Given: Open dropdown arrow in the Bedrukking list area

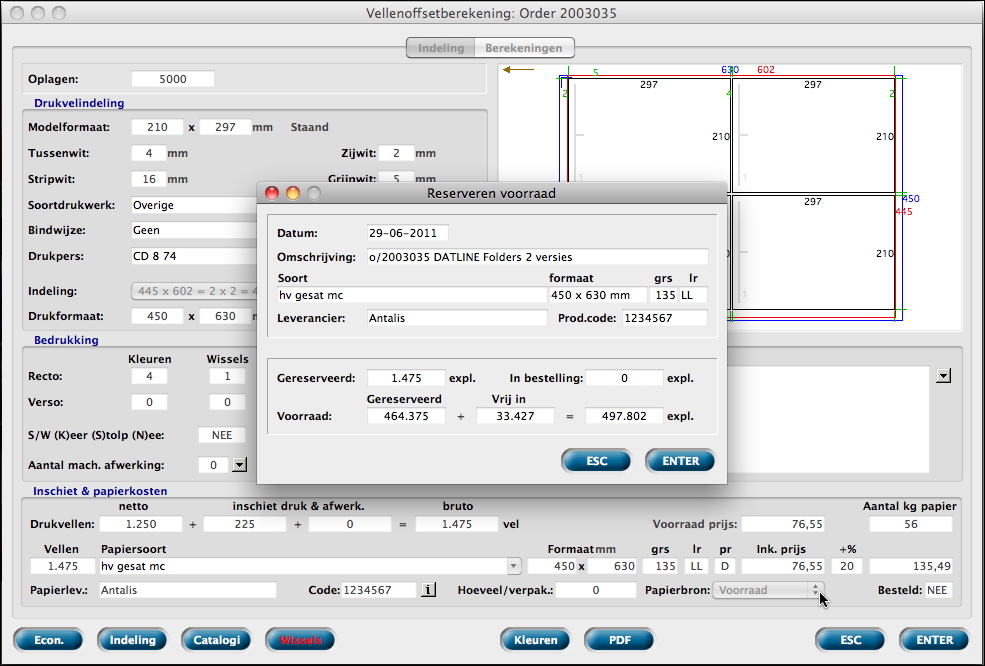Looking at the screenshot, I should 944,376.
